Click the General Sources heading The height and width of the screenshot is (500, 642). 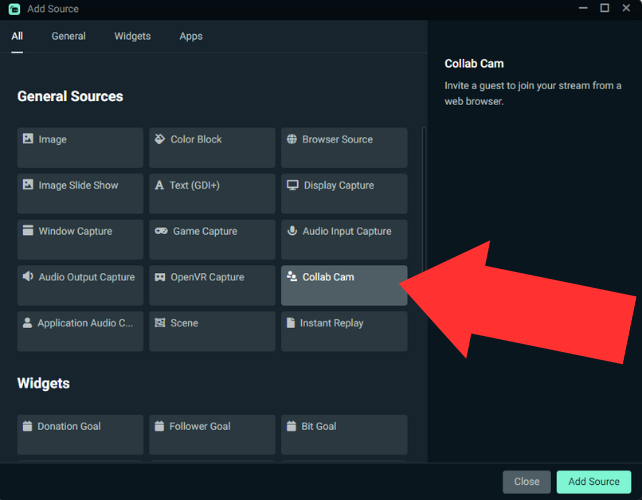(70, 96)
